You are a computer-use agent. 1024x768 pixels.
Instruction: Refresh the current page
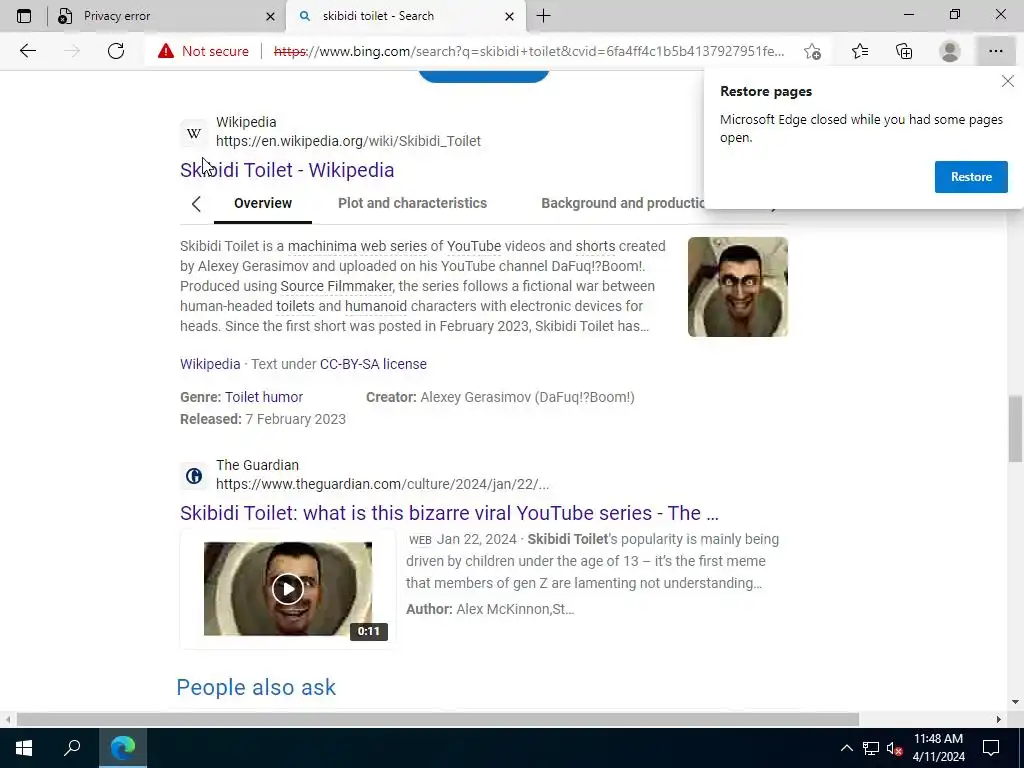(x=116, y=51)
